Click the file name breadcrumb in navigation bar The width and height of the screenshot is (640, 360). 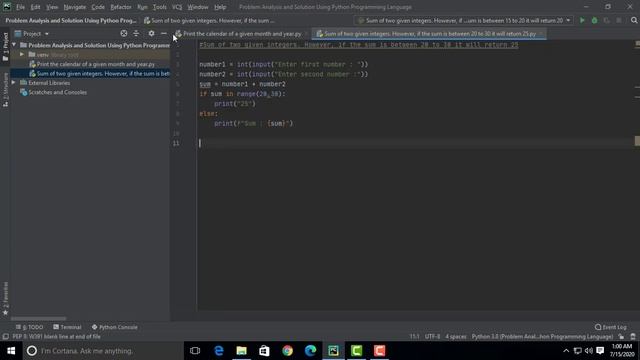(209, 20)
